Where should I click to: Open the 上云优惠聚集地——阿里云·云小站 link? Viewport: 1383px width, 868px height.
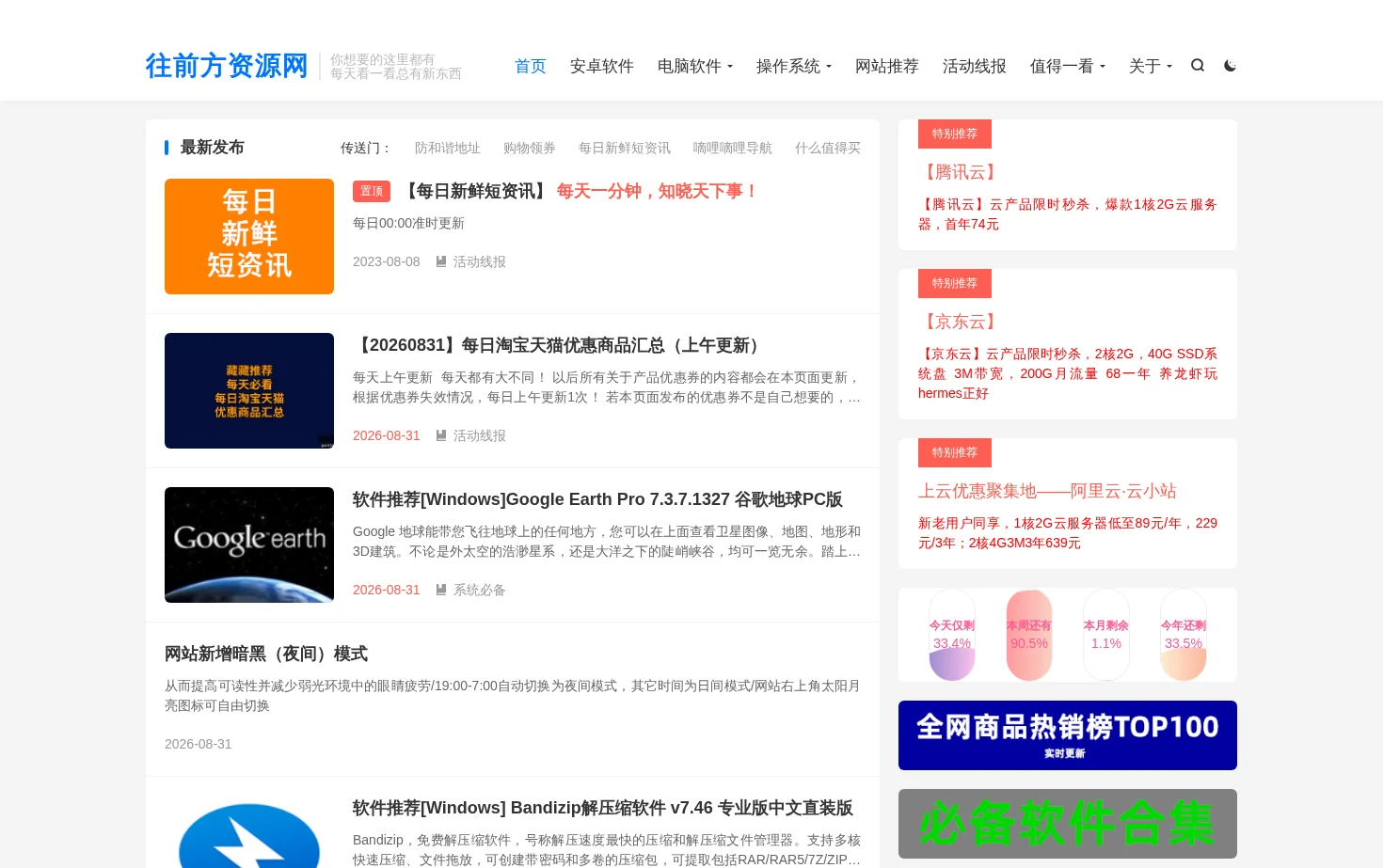[x=1047, y=491]
